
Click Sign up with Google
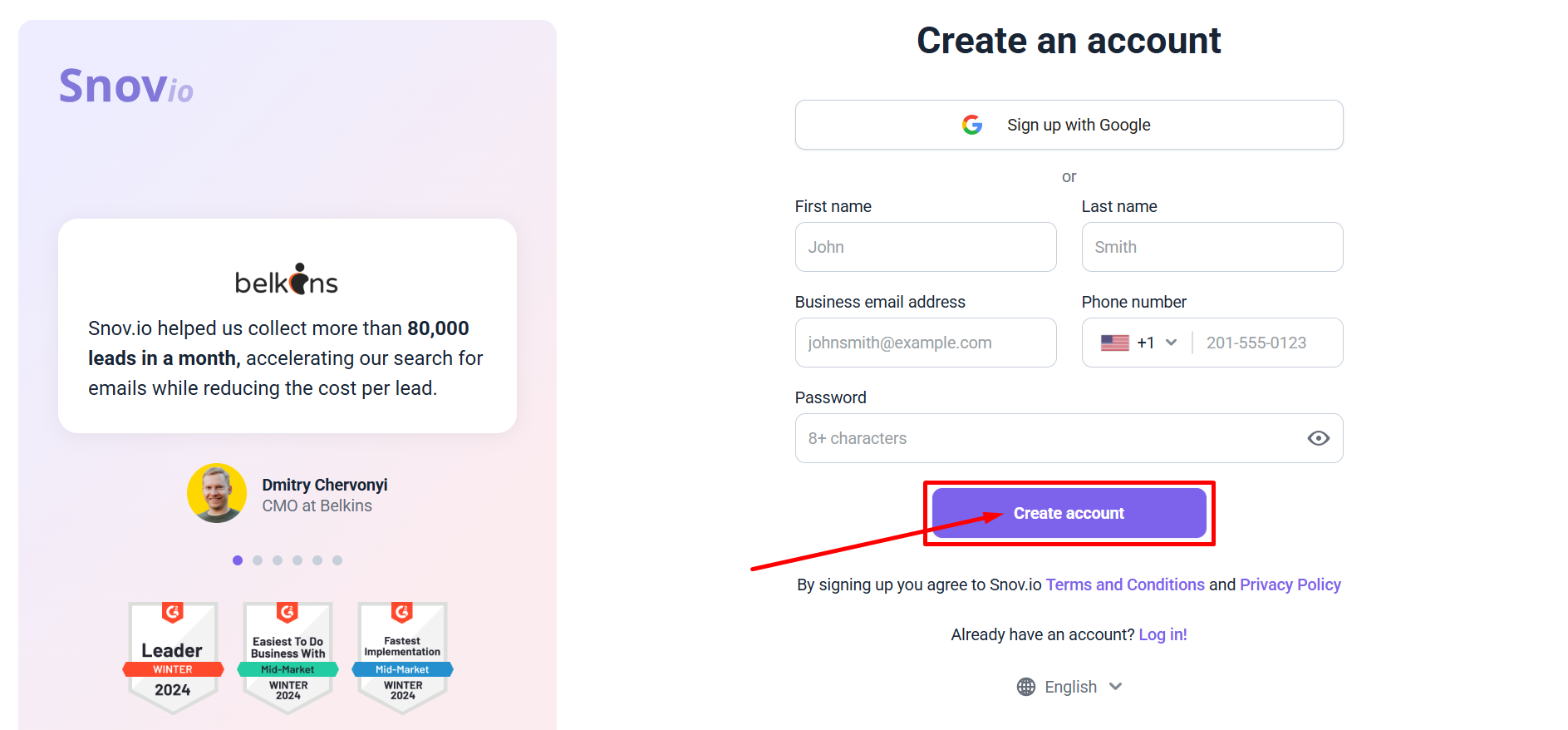[x=1069, y=125]
